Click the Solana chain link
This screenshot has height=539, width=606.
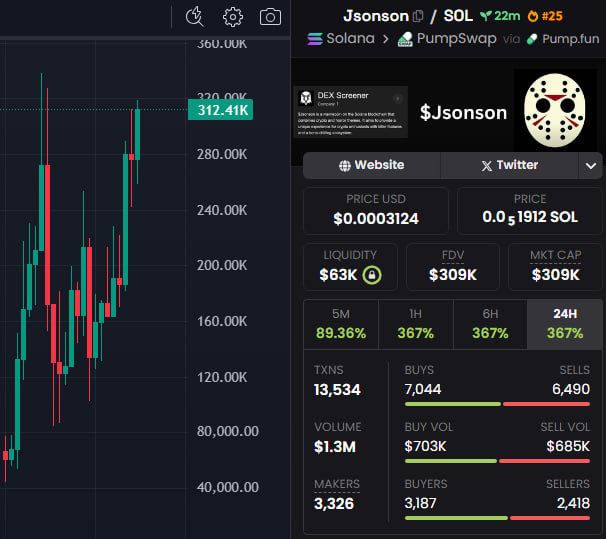(x=350, y=39)
